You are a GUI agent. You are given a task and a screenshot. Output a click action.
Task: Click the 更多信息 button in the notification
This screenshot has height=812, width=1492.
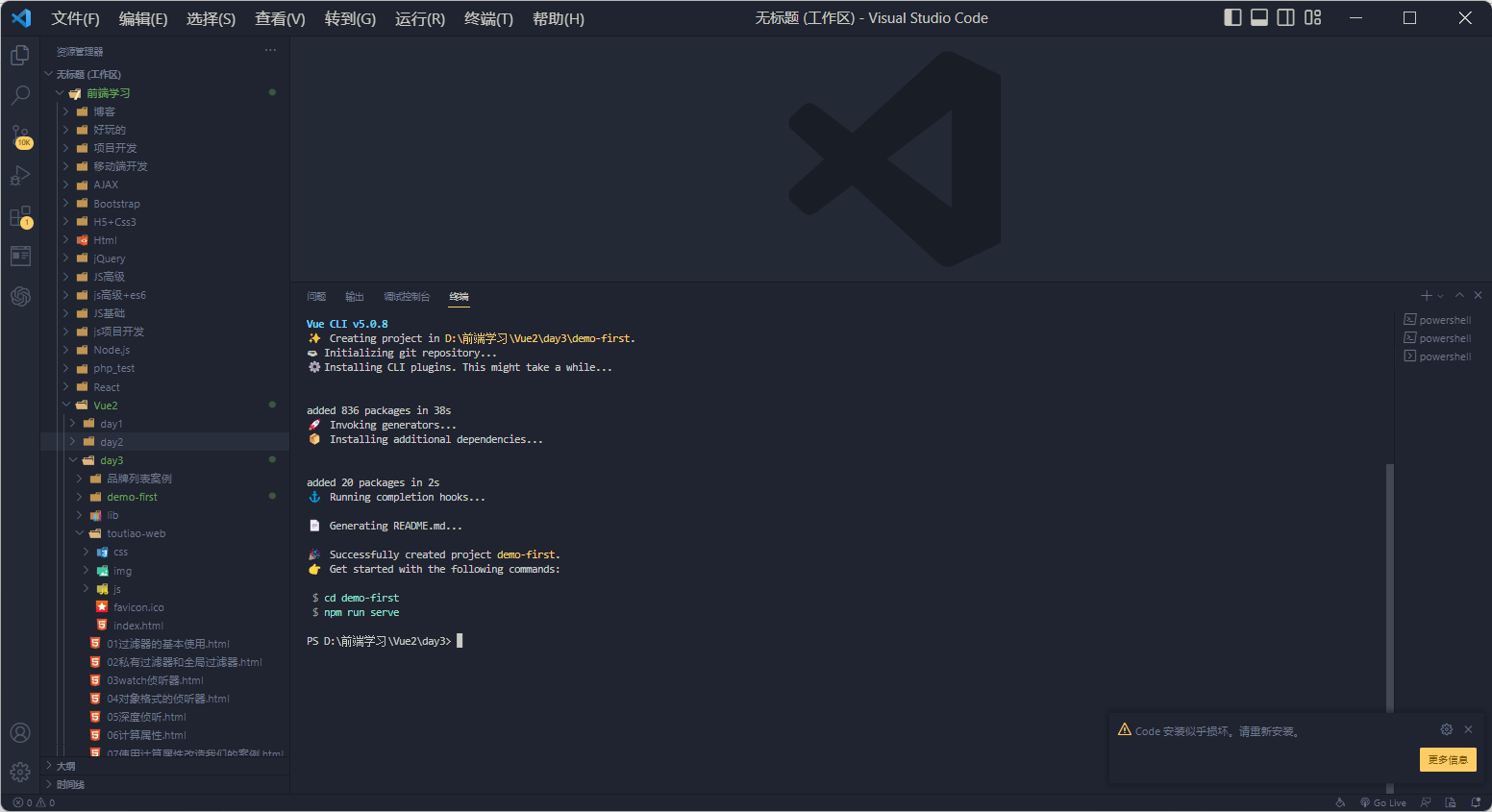(1448, 759)
